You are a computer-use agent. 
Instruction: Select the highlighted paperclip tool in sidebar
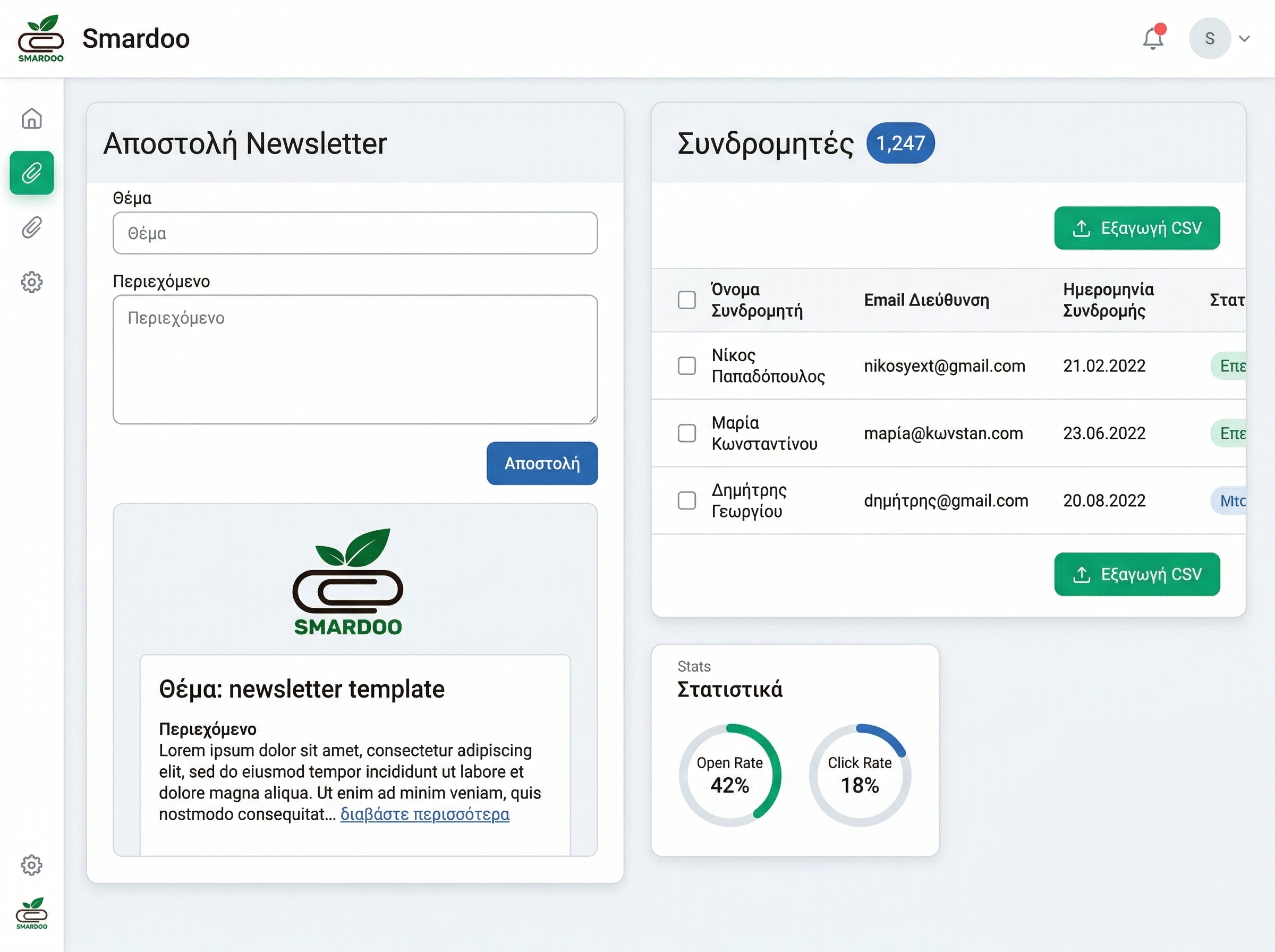(32, 172)
